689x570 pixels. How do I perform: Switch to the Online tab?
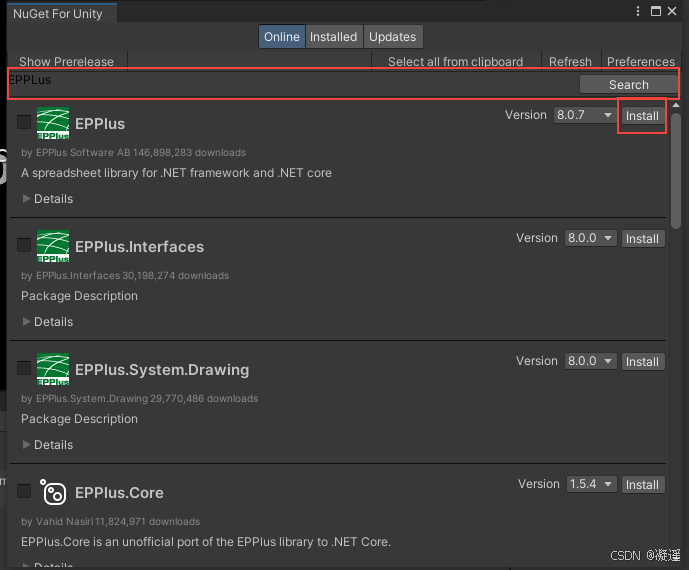click(x=282, y=36)
